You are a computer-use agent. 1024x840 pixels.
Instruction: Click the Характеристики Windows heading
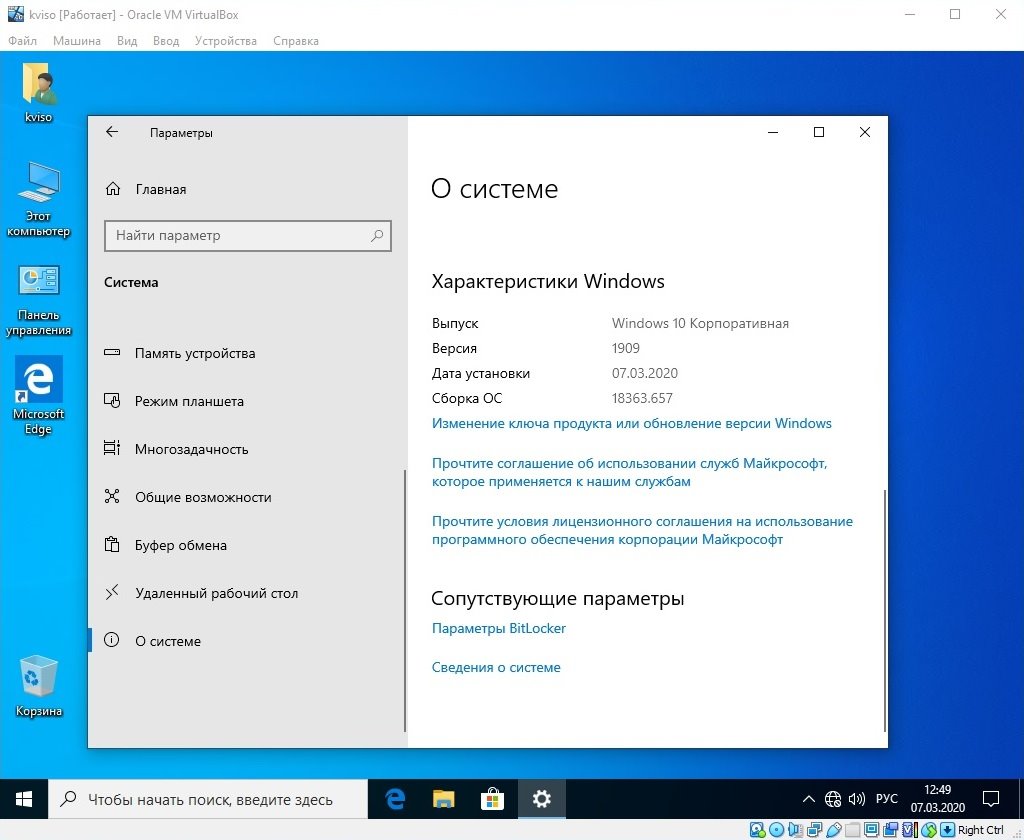tap(548, 282)
